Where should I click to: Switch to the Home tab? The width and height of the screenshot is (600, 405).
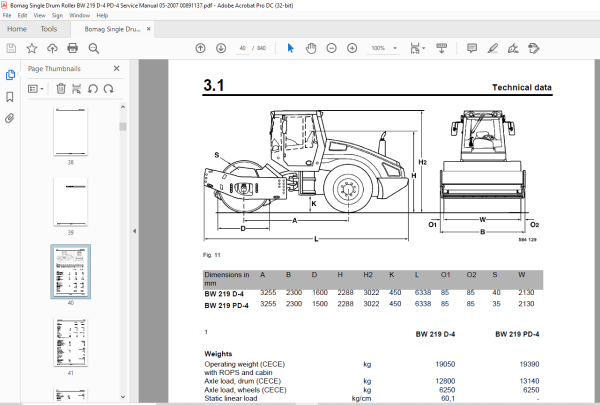(x=17, y=29)
